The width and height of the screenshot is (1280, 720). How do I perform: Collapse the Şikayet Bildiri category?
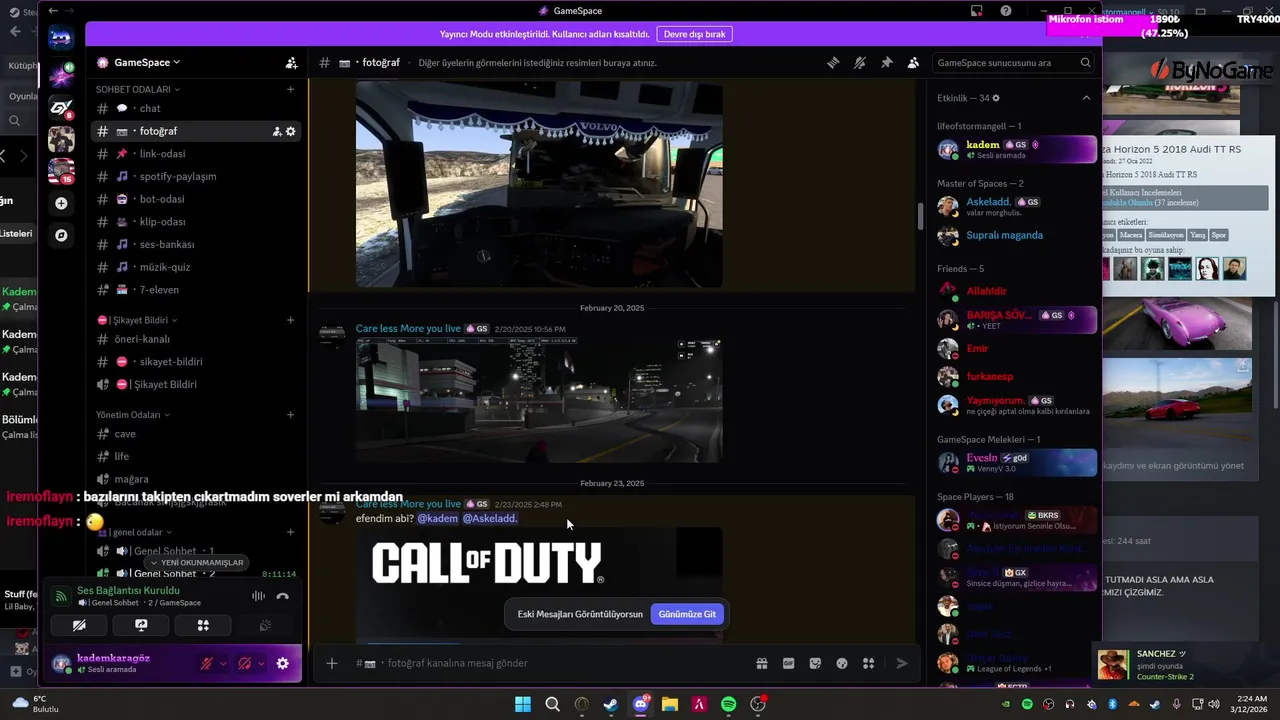[x=137, y=320]
